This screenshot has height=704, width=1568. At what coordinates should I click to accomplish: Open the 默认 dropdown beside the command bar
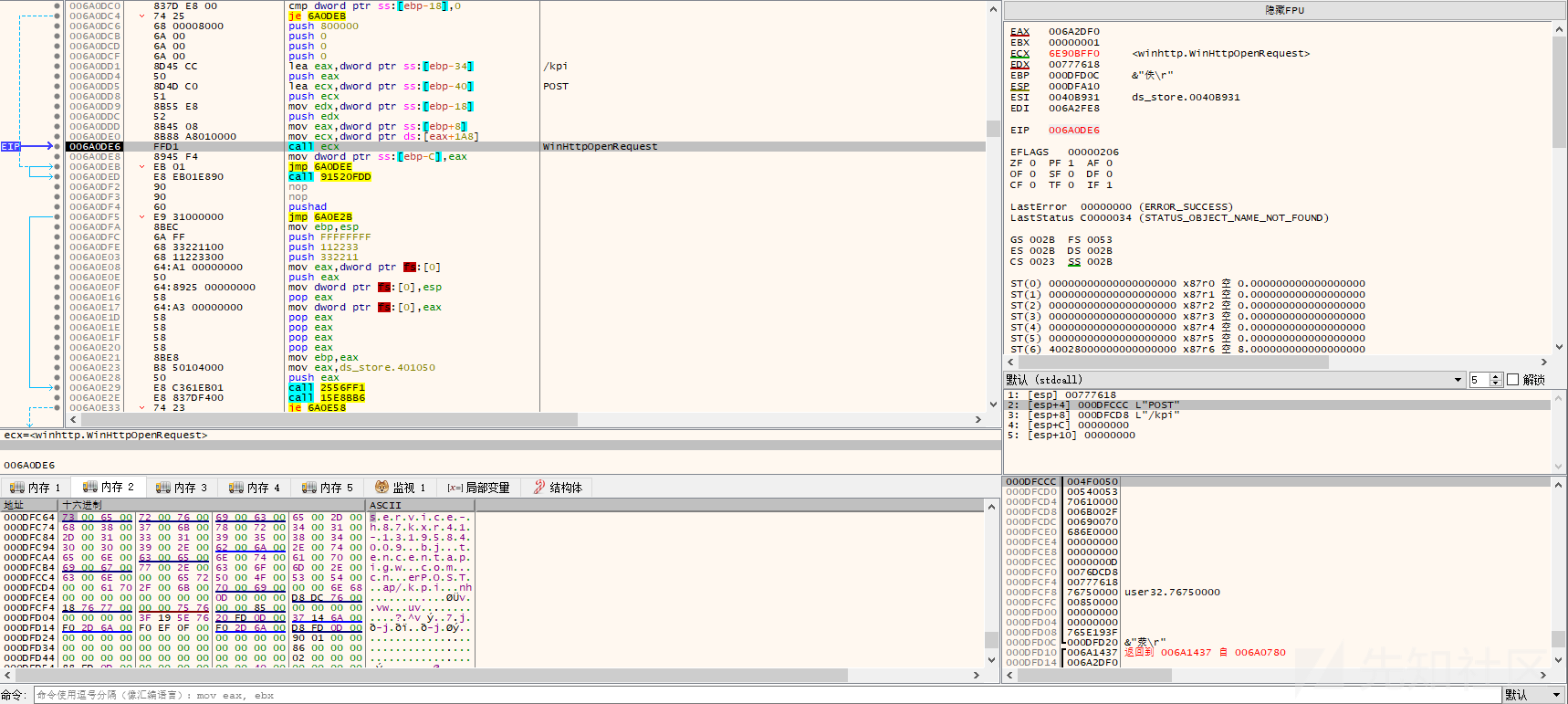1533,695
